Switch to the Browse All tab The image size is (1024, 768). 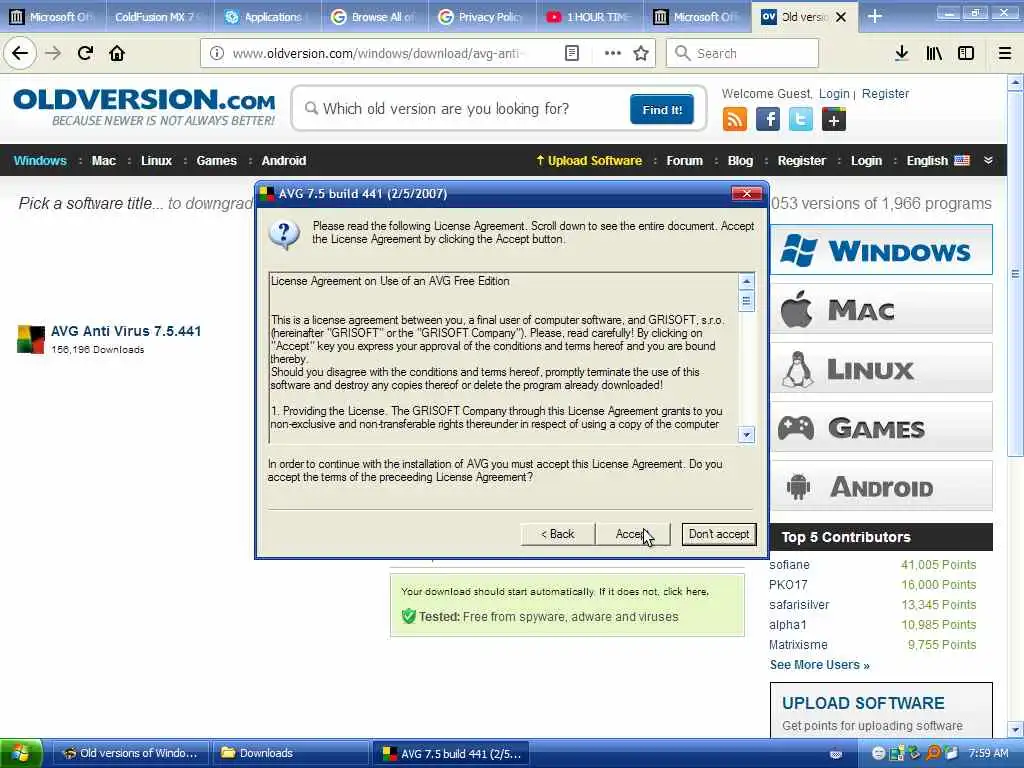pyautogui.click(x=374, y=17)
